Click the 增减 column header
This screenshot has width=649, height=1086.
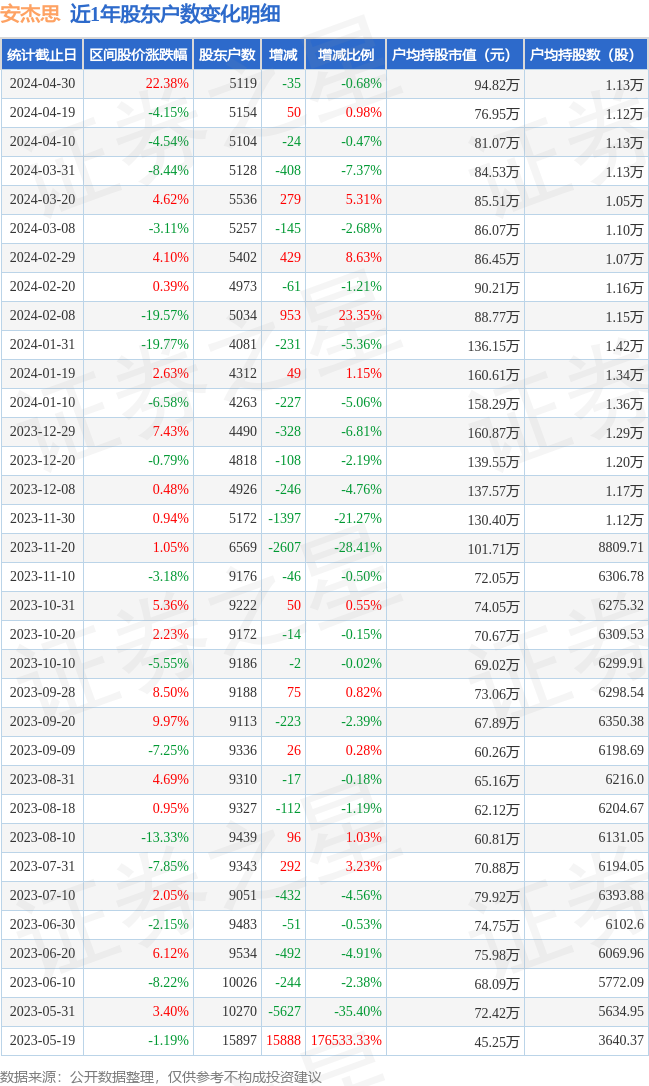283,55
